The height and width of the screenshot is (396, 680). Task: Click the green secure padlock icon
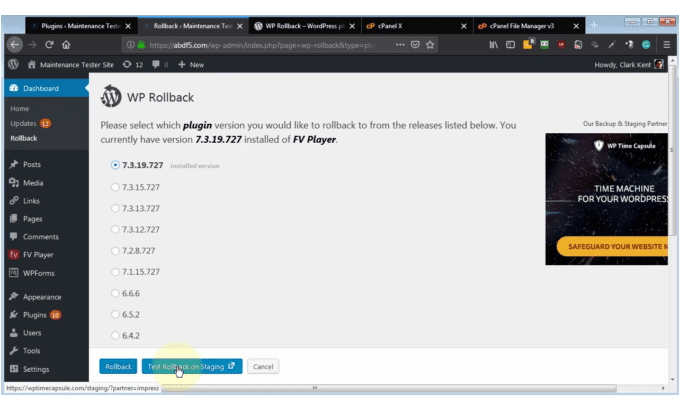coord(141,44)
